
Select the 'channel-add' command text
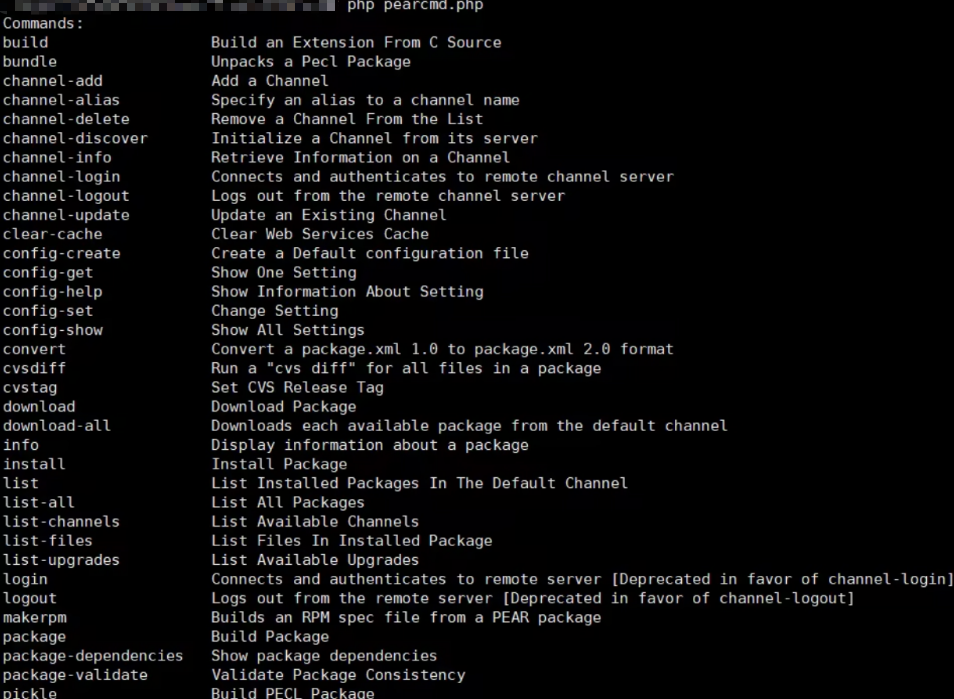pos(53,81)
